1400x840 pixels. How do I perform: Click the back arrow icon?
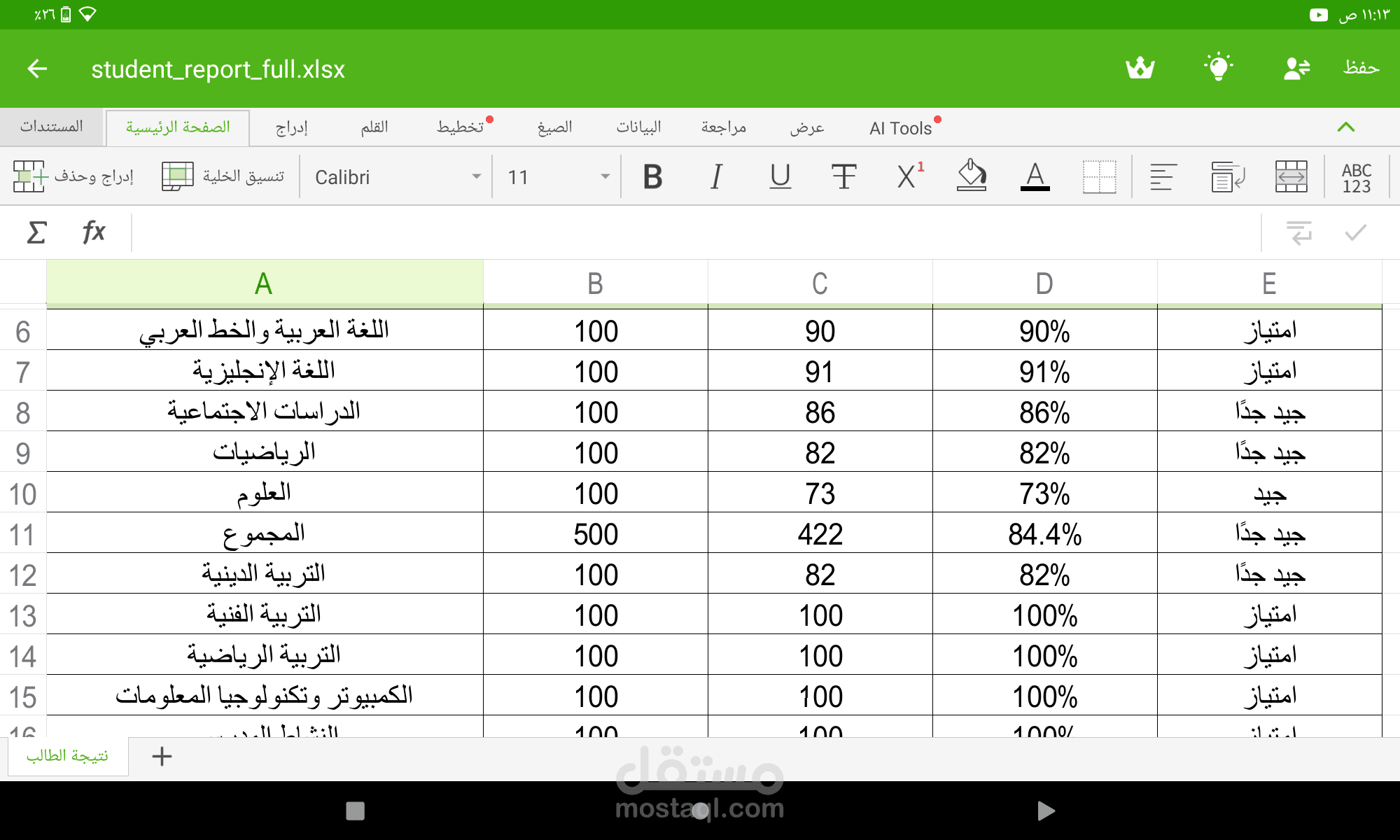click(x=37, y=69)
